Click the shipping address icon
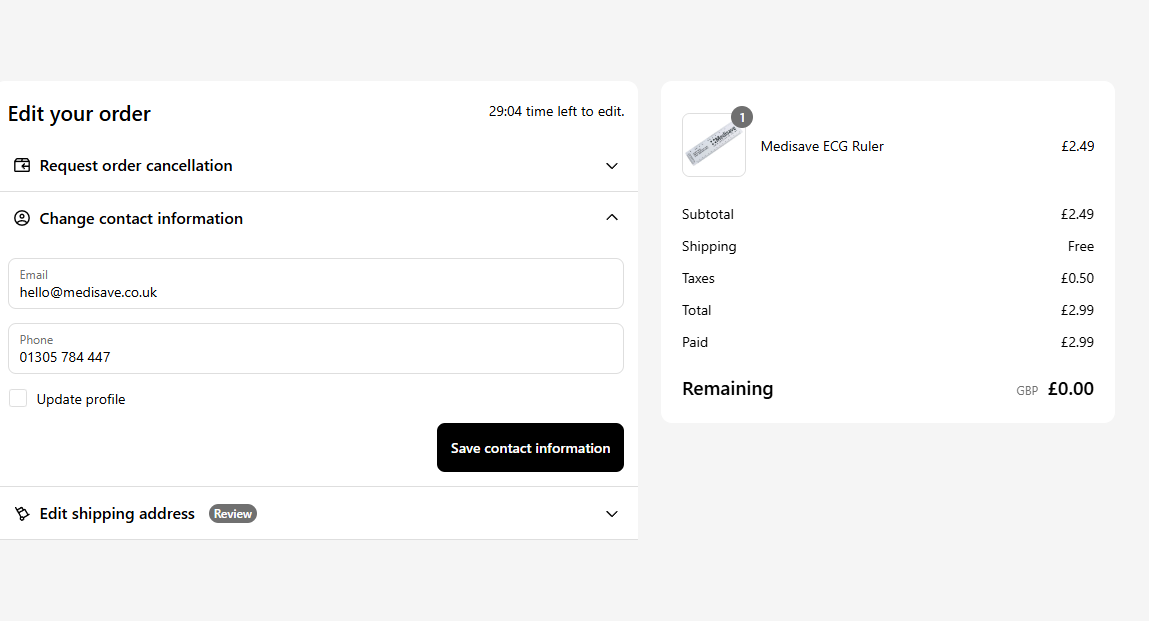 [x=22, y=514]
